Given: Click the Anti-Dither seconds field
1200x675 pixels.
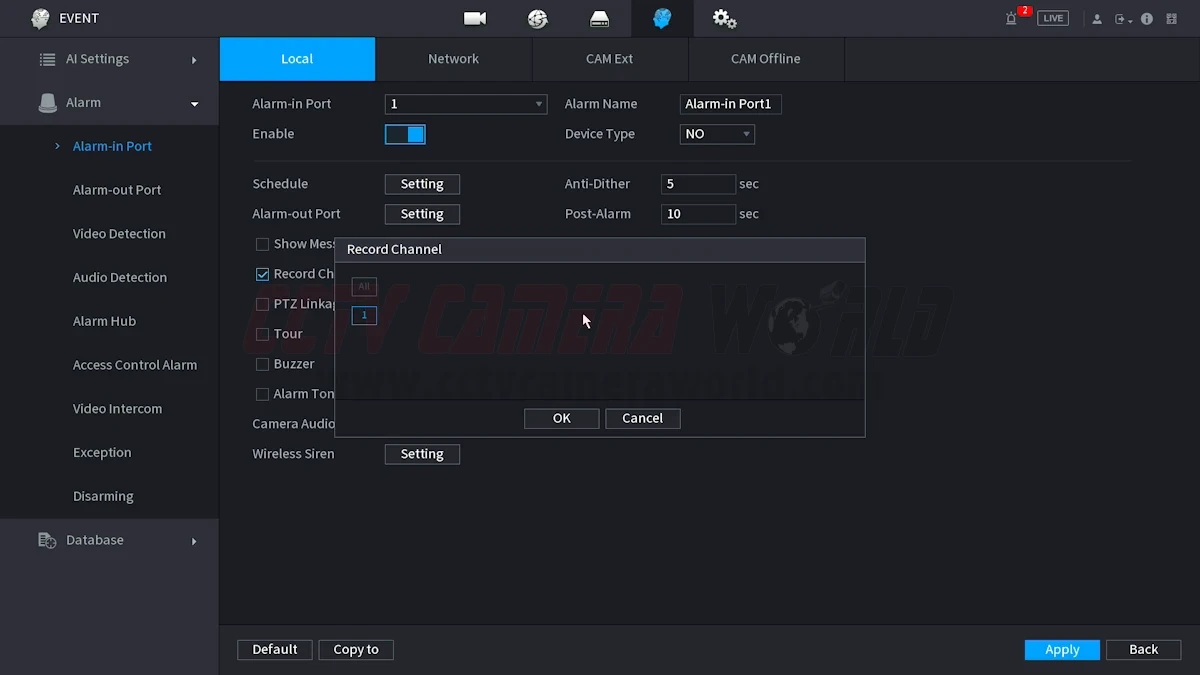Looking at the screenshot, I should [x=698, y=184].
